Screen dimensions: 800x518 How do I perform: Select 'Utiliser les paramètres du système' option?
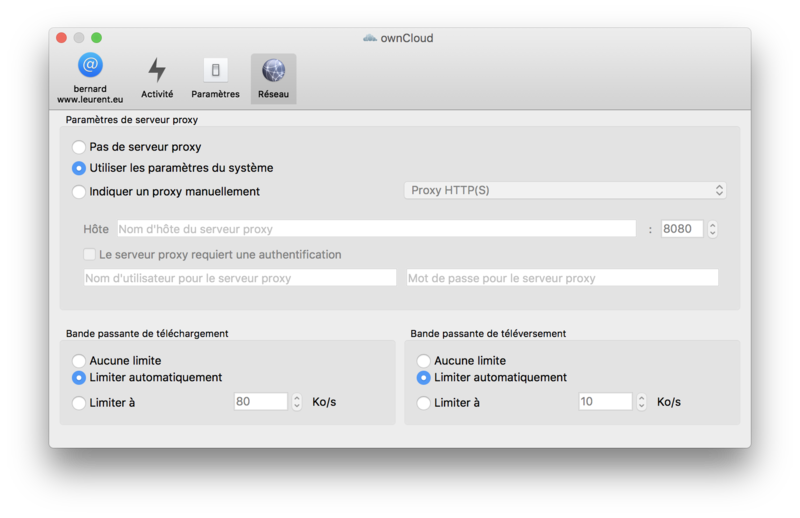click(x=80, y=168)
